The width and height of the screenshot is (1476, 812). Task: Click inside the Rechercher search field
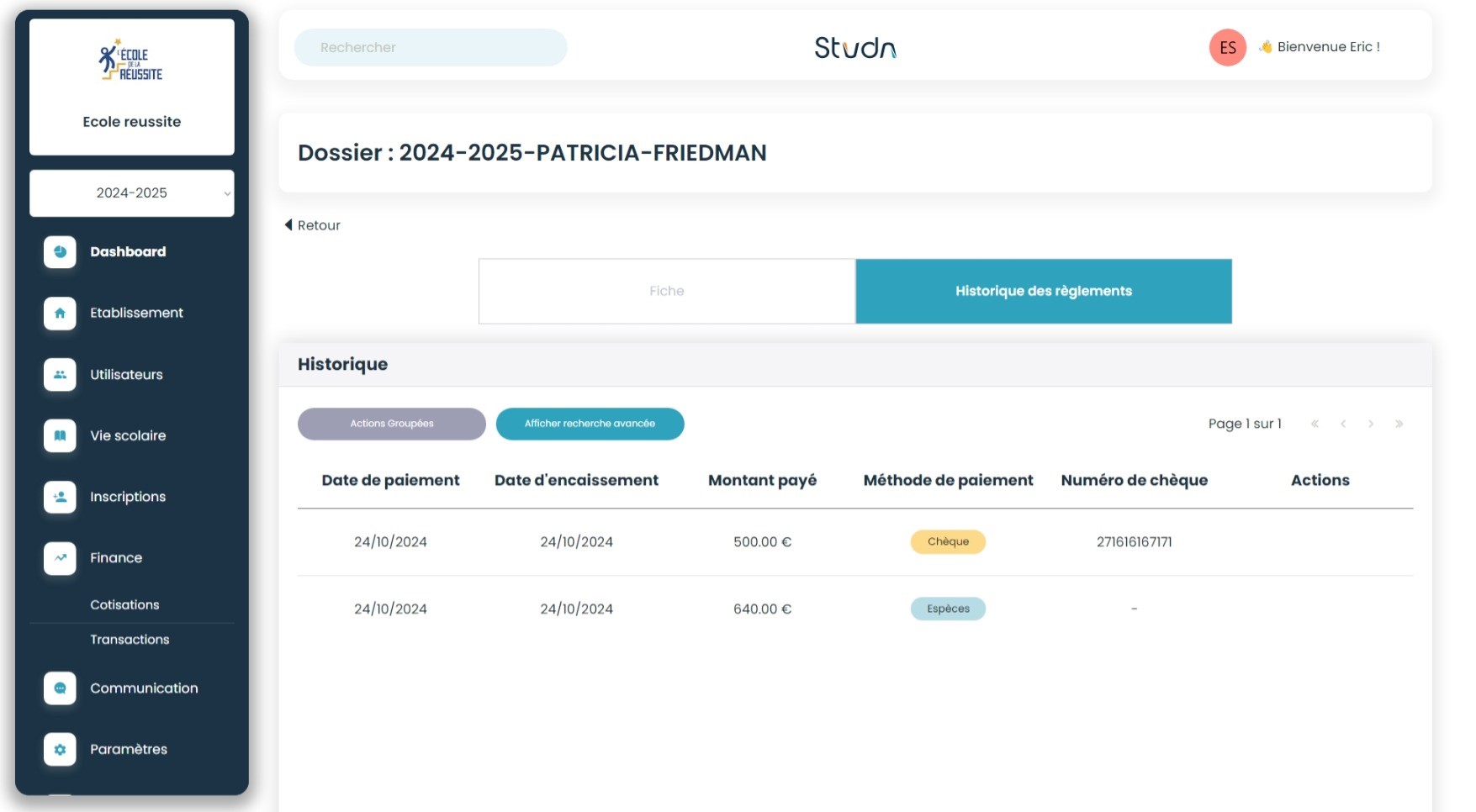point(430,47)
